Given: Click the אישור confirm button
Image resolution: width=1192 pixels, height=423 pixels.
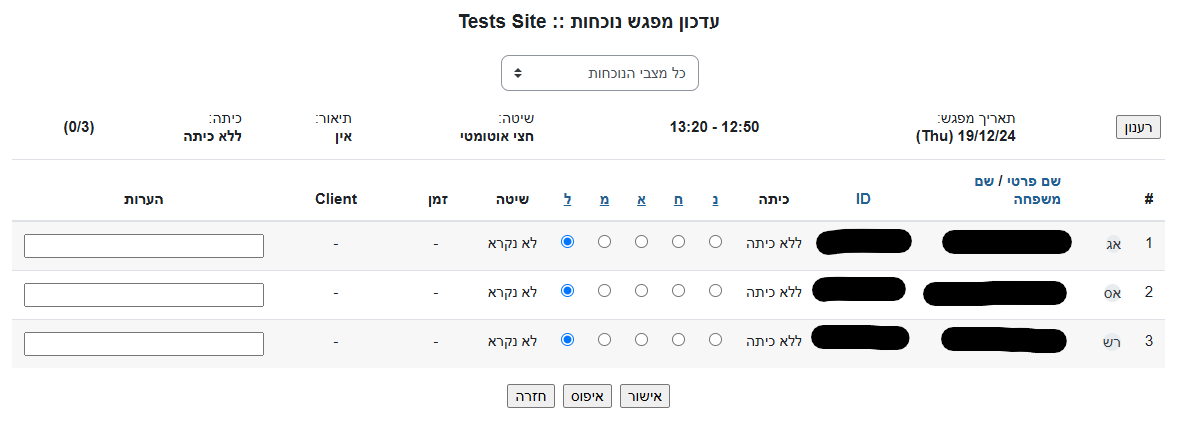Looking at the screenshot, I should [645, 396].
